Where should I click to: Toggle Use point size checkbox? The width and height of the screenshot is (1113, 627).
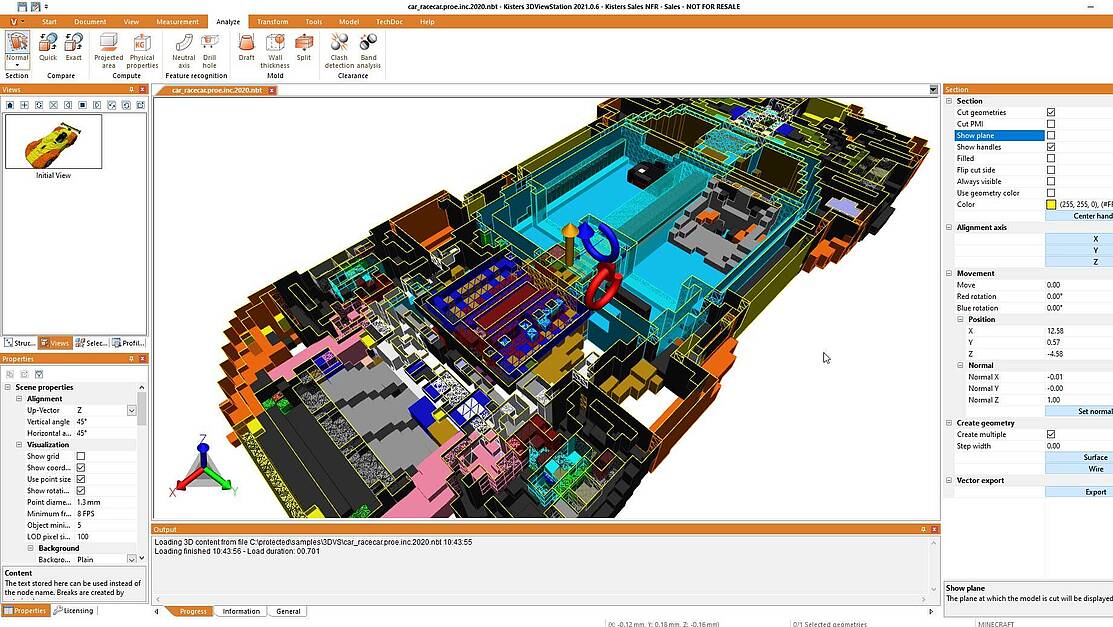pos(80,479)
